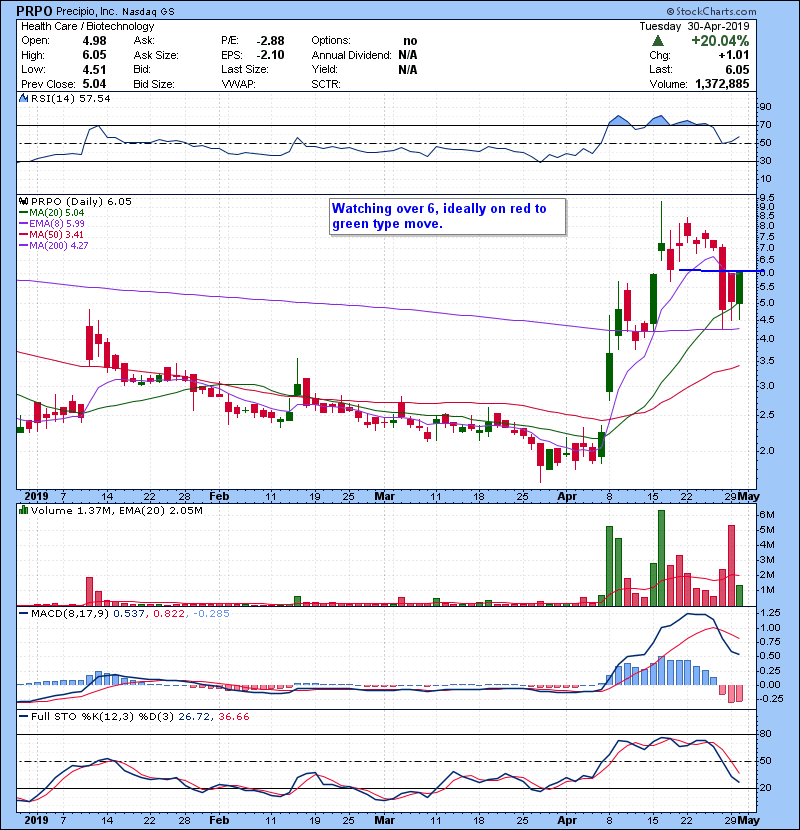Click the Apr label on the bottom date axis
The image size is (800, 830).
(567, 820)
